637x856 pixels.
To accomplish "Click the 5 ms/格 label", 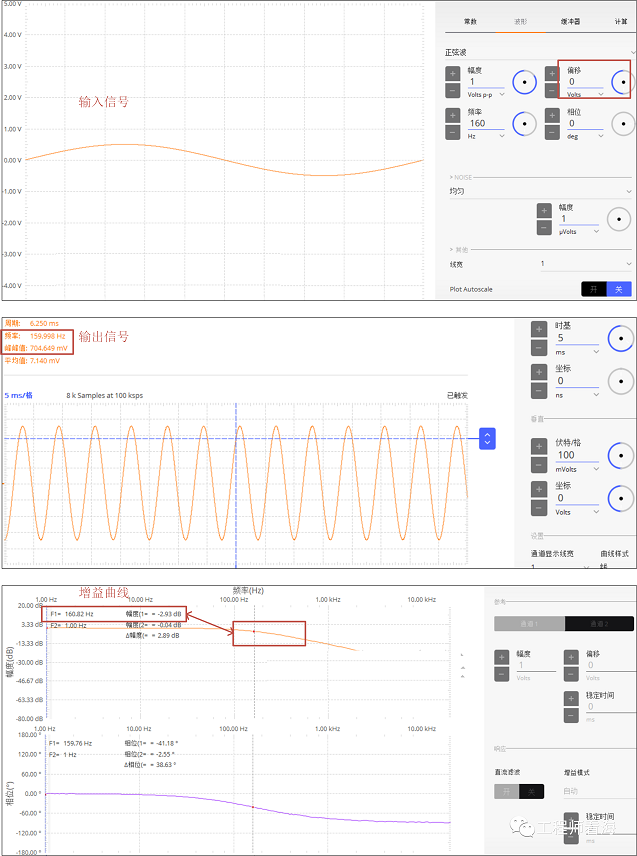I will pos(19,395).
